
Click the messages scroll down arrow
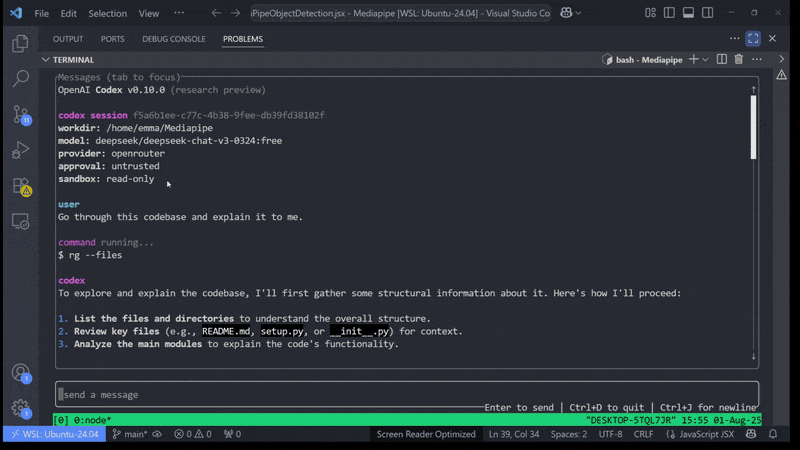click(x=754, y=357)
